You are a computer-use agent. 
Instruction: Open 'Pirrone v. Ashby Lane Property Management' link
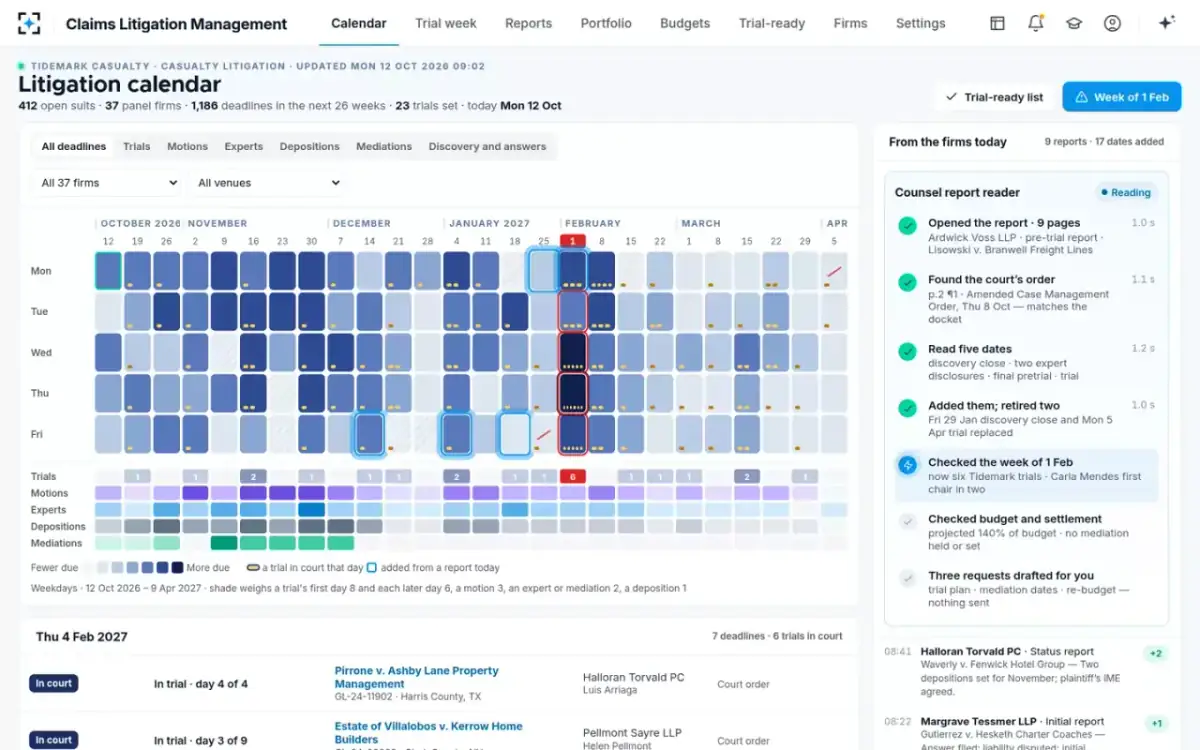(x=416, y=677)
